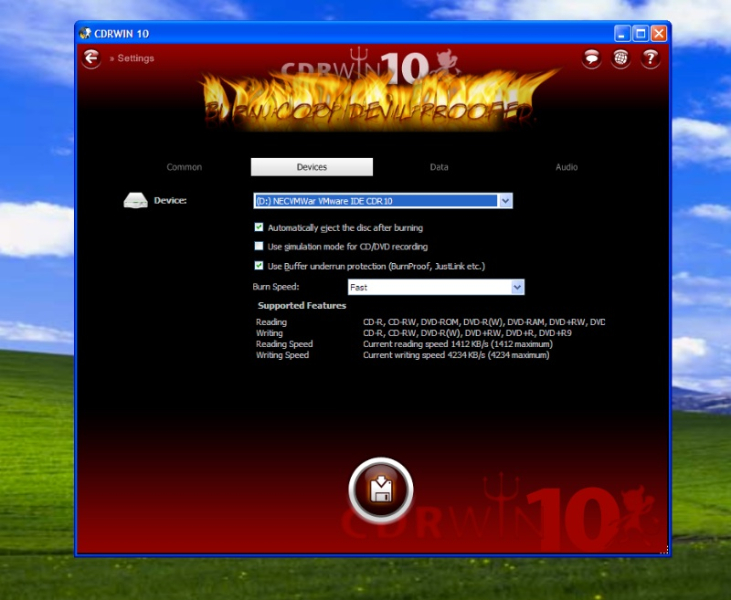Click the back arrow icon
Image resolution: width=731 pixels, height=600 pixels.
(x=92, y=58)
